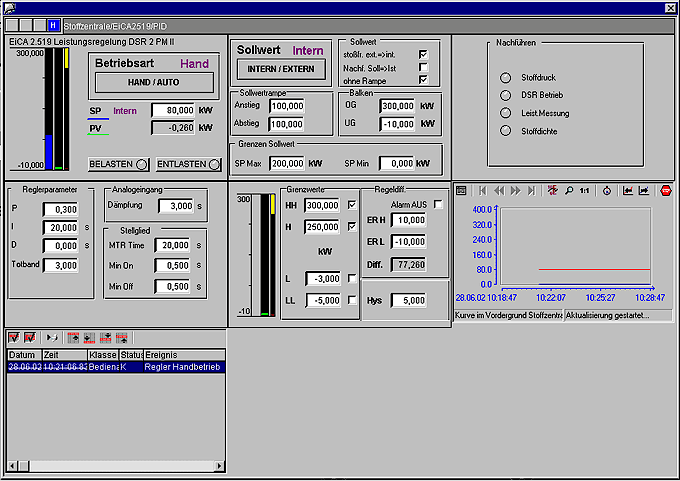680x481 pixels.
Task: Uncheck the HH limit checkbox
Action: point(352,204)
